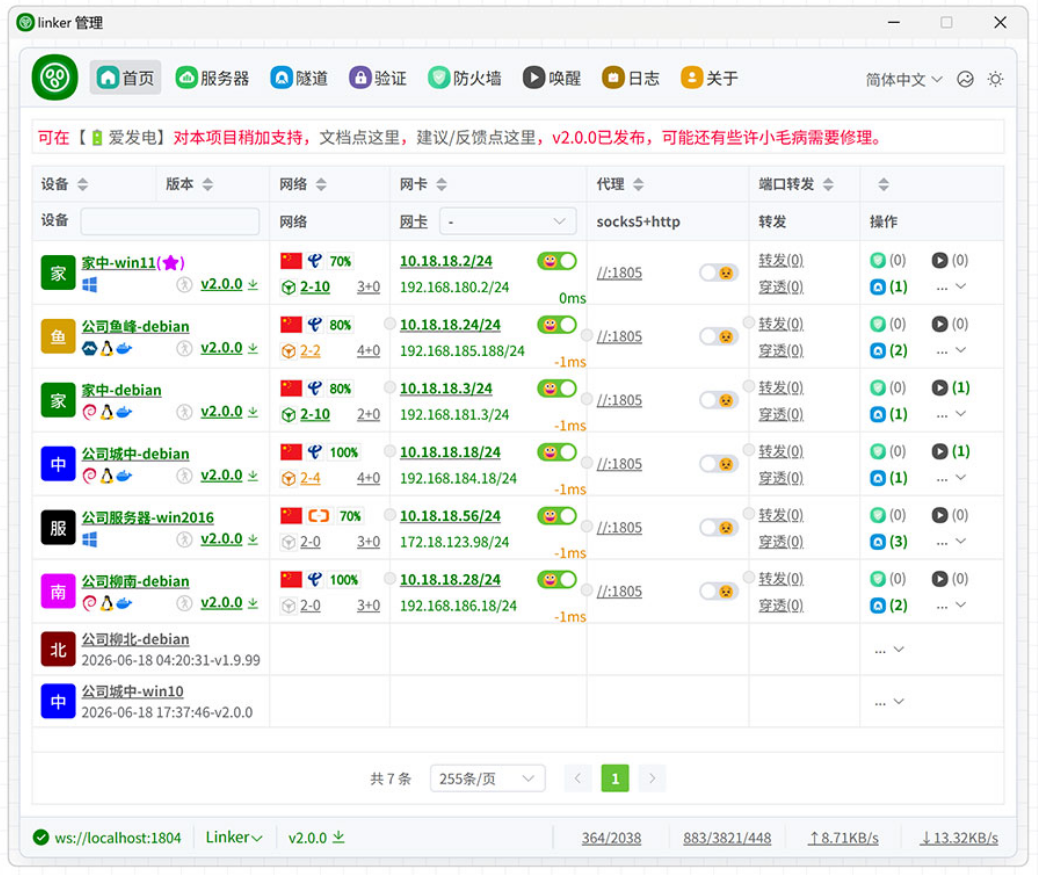Image resolution: width=1038 pixels, height=875 pixels.
Task: Open the 服务器 servers tab
Action: coord(212,78)
